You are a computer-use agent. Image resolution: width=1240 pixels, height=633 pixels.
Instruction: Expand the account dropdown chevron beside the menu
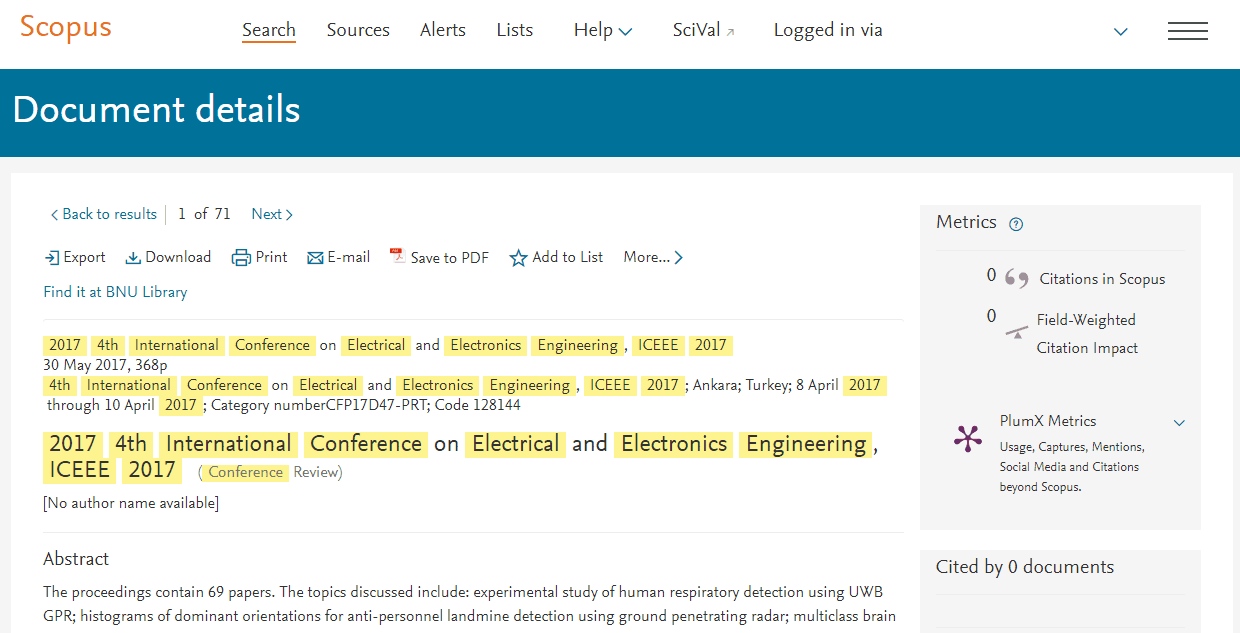pyautogui.click(x=1121, y=32)
